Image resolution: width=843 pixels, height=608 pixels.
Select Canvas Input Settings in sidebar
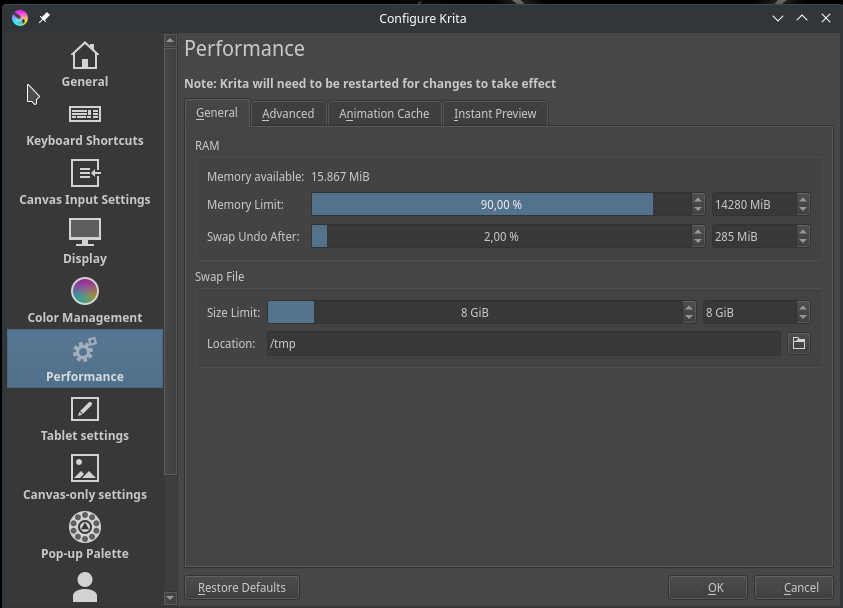click(x=85, y=185)
